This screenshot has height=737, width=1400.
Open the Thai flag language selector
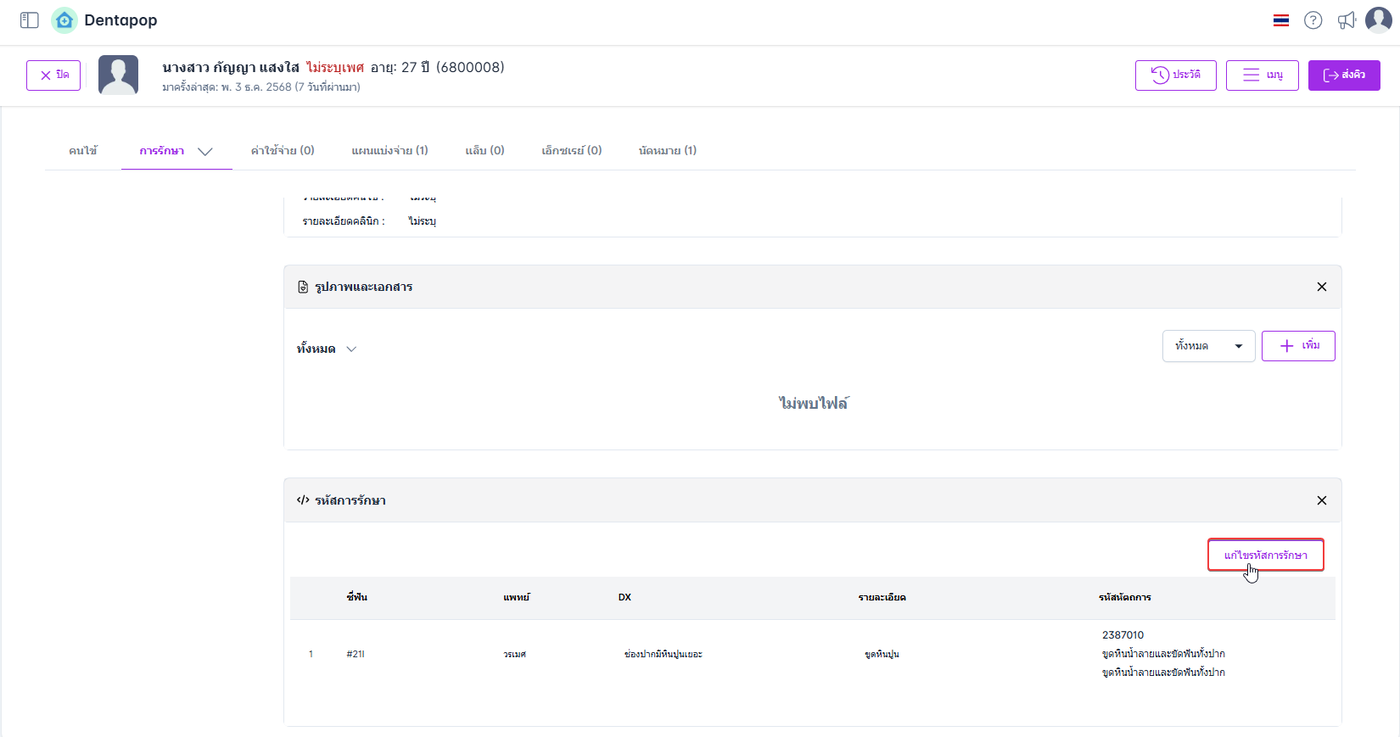coord(1280,20)
